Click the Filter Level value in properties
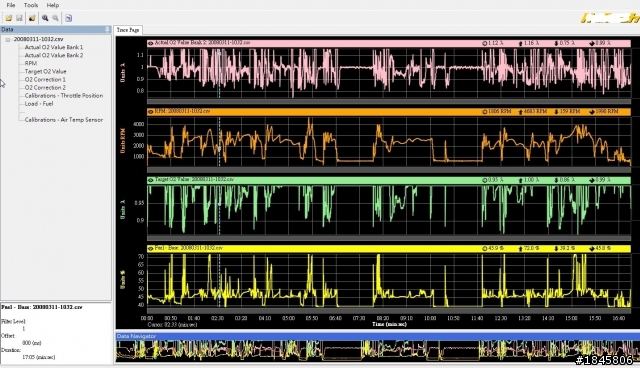The height and width of the screenshot is (368, 640). point(24,328)
